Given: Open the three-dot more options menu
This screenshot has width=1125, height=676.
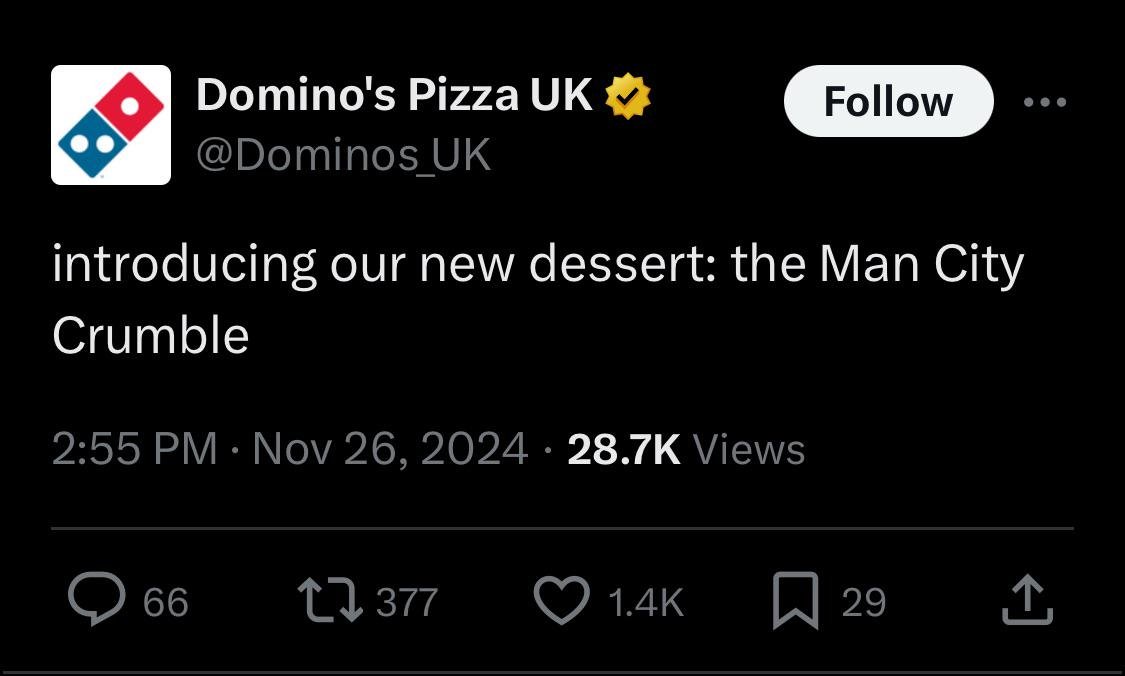Looking at the screenshot, I should tap(1045, 102).
